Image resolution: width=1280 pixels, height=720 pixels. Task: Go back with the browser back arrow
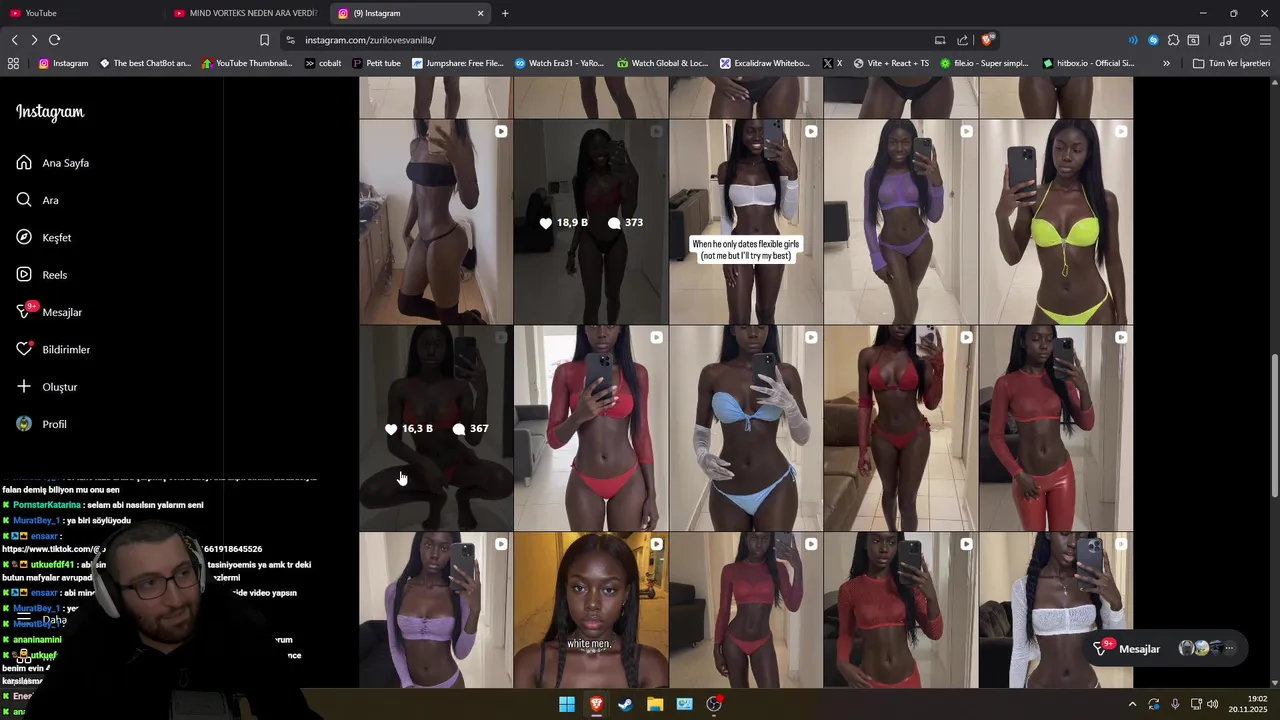click(x=14, y=40)
